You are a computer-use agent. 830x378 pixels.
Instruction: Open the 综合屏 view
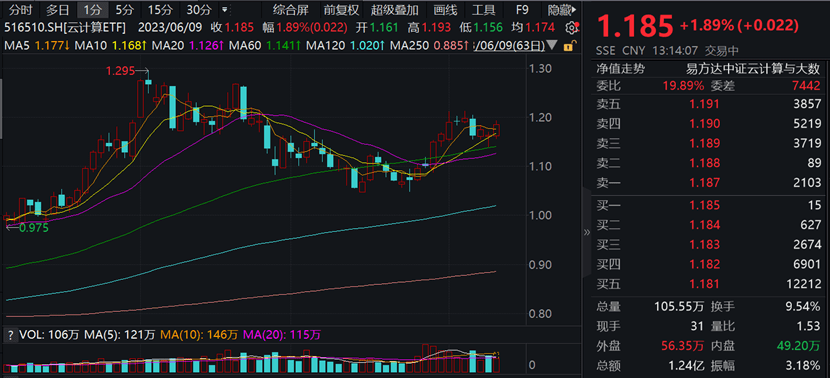point(291,10)
